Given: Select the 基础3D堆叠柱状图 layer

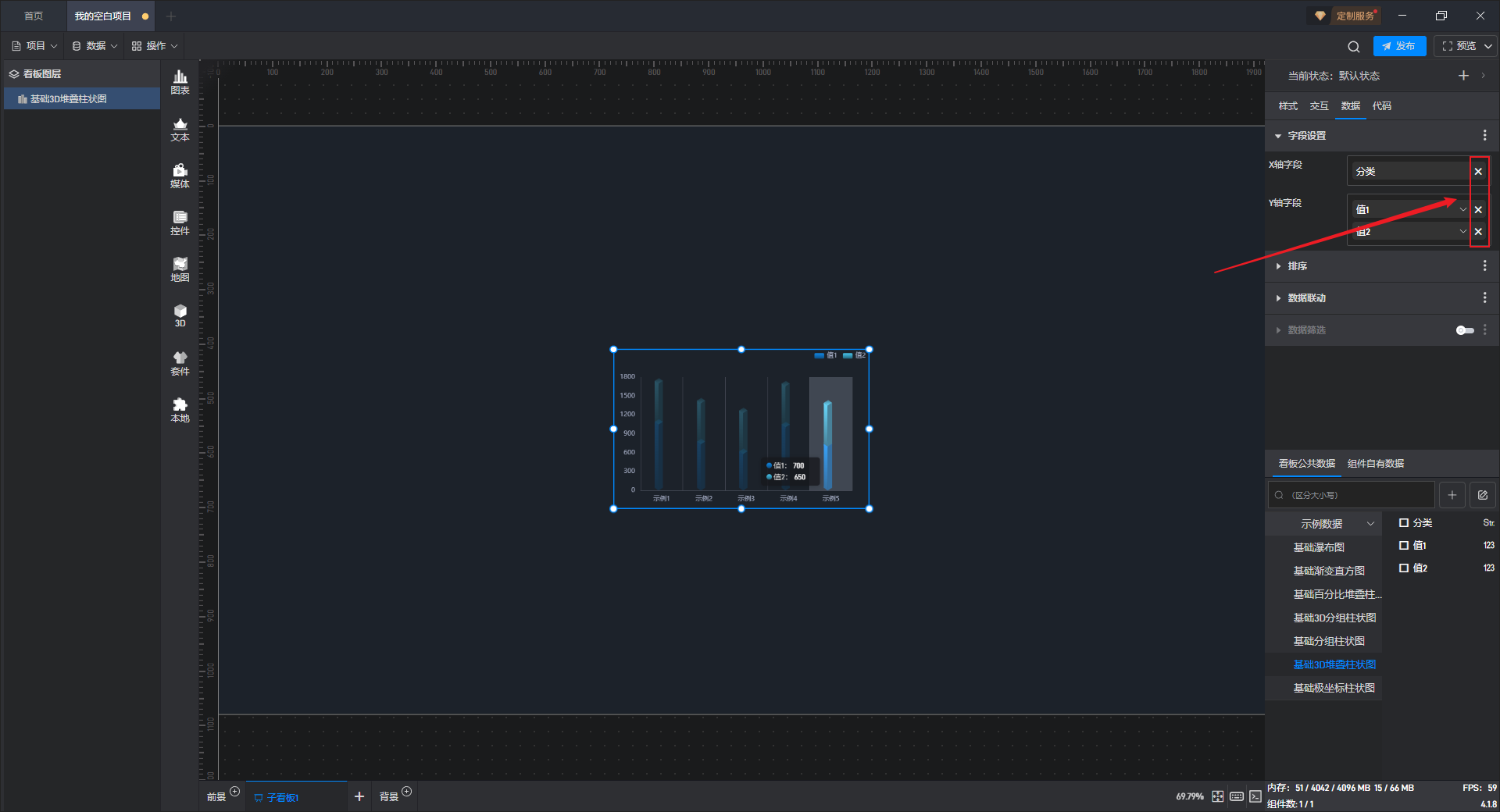Looking at the screenshot, I should coord(82,99).
